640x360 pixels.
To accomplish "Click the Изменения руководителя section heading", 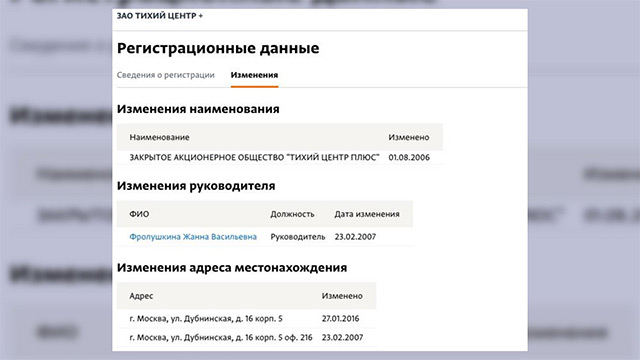I will [x=196, y=186].
